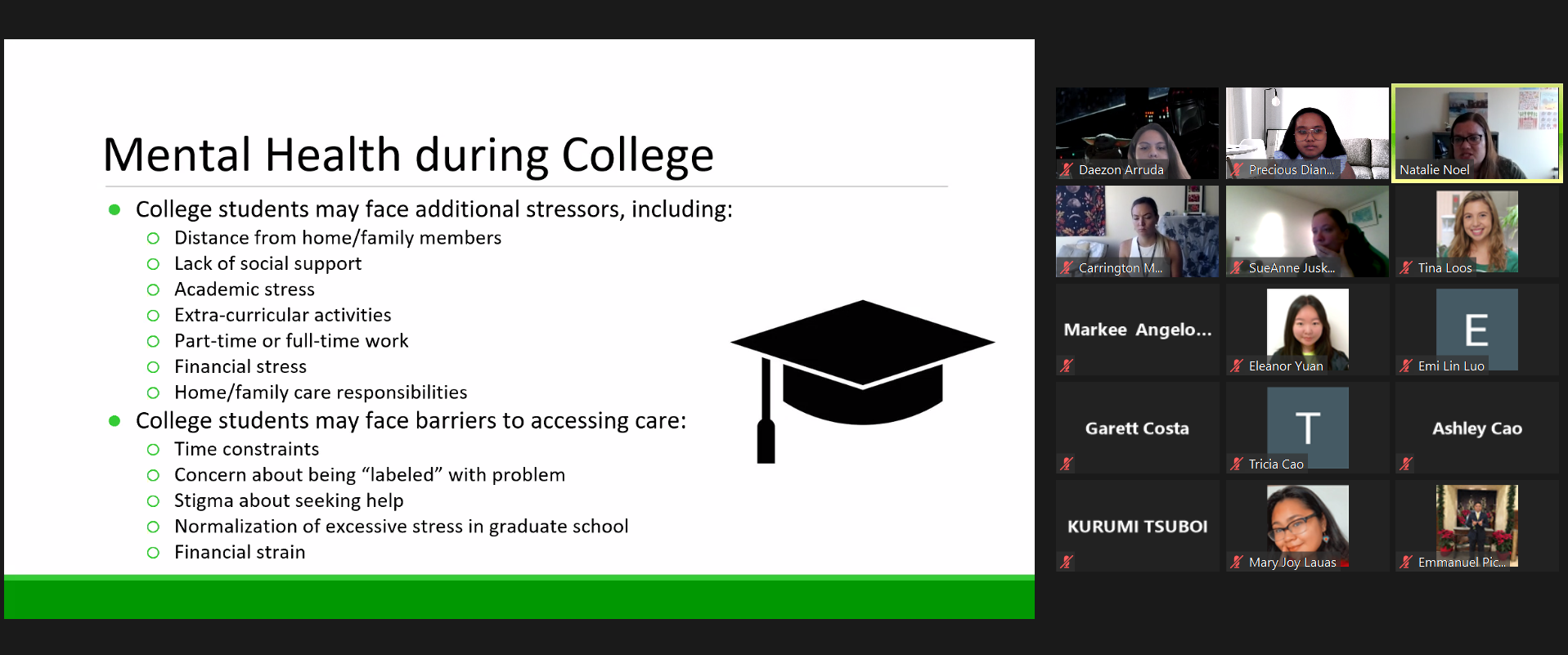Click the muted mic icon on Garett Costa's tile
The image size is (1568, 655).
[1067, 464]
